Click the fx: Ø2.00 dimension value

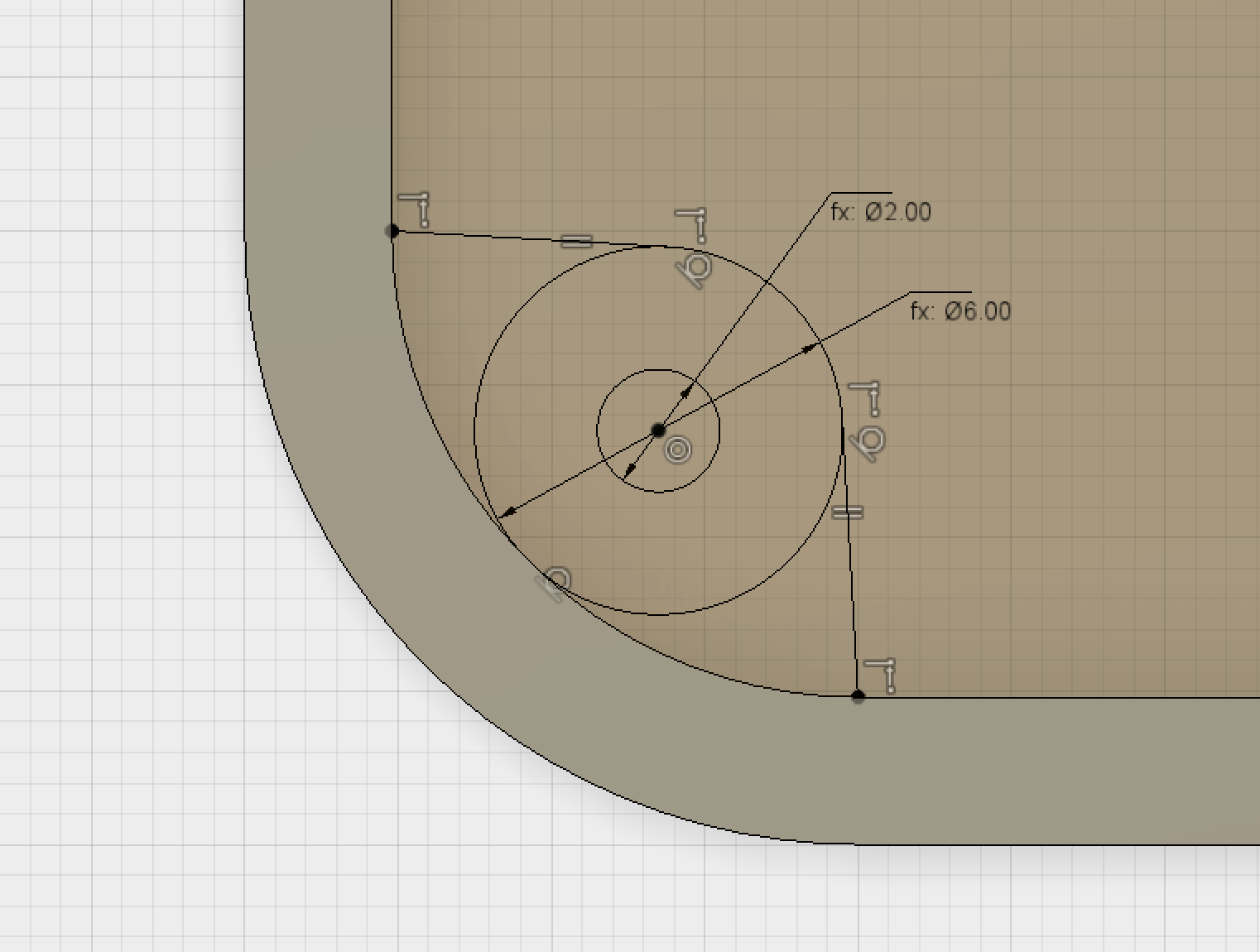[881, 212]
